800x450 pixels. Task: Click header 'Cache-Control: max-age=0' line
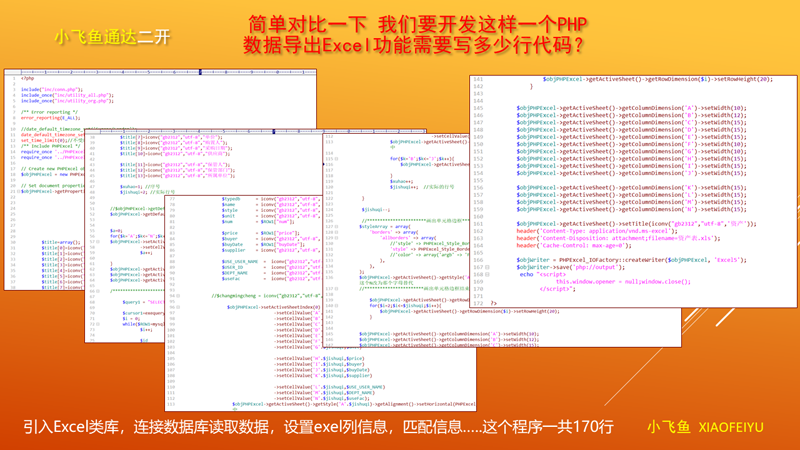(x=573, y=245)
